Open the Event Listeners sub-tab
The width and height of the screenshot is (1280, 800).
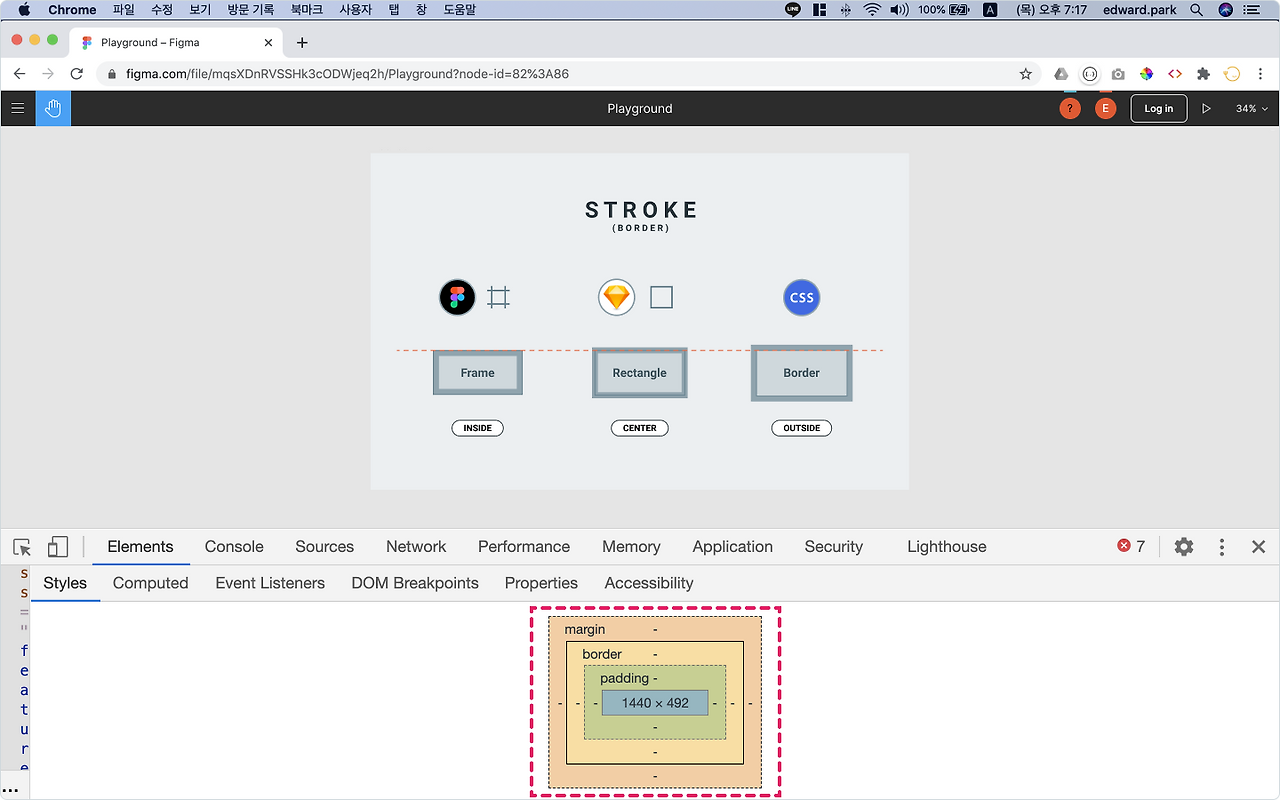click(x=270, y=583)
